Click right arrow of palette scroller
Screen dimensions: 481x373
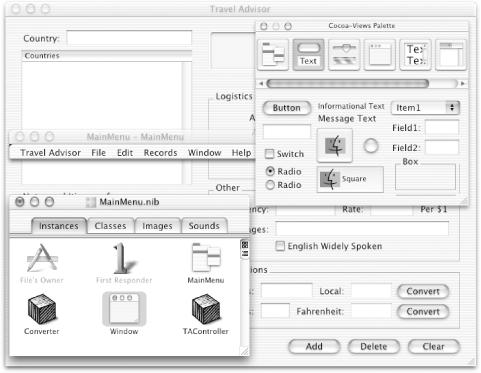pos(463,83)
